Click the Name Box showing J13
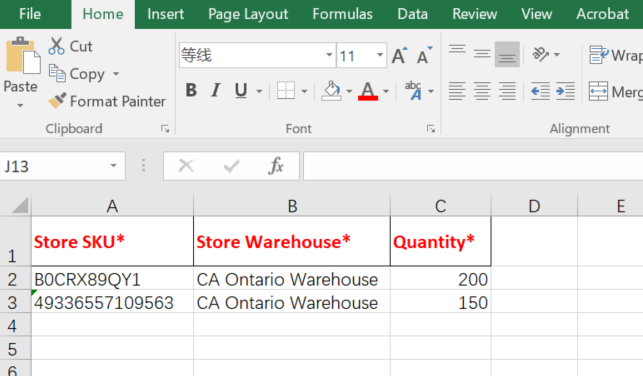This screenshot has width=643, height=376. tap(52, 166)
